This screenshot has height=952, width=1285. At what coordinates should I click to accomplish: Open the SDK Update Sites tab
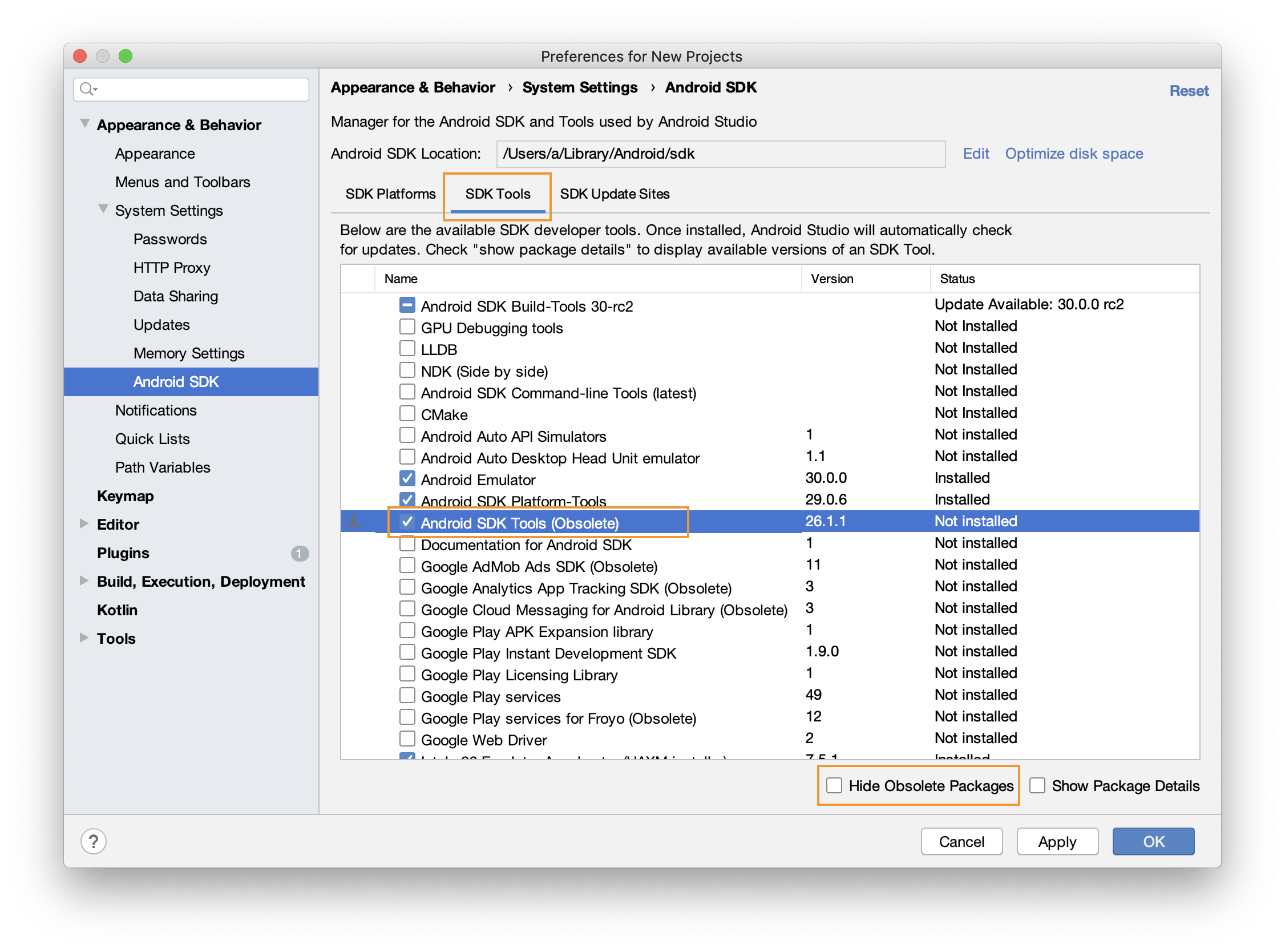click(x=615, y=194)
